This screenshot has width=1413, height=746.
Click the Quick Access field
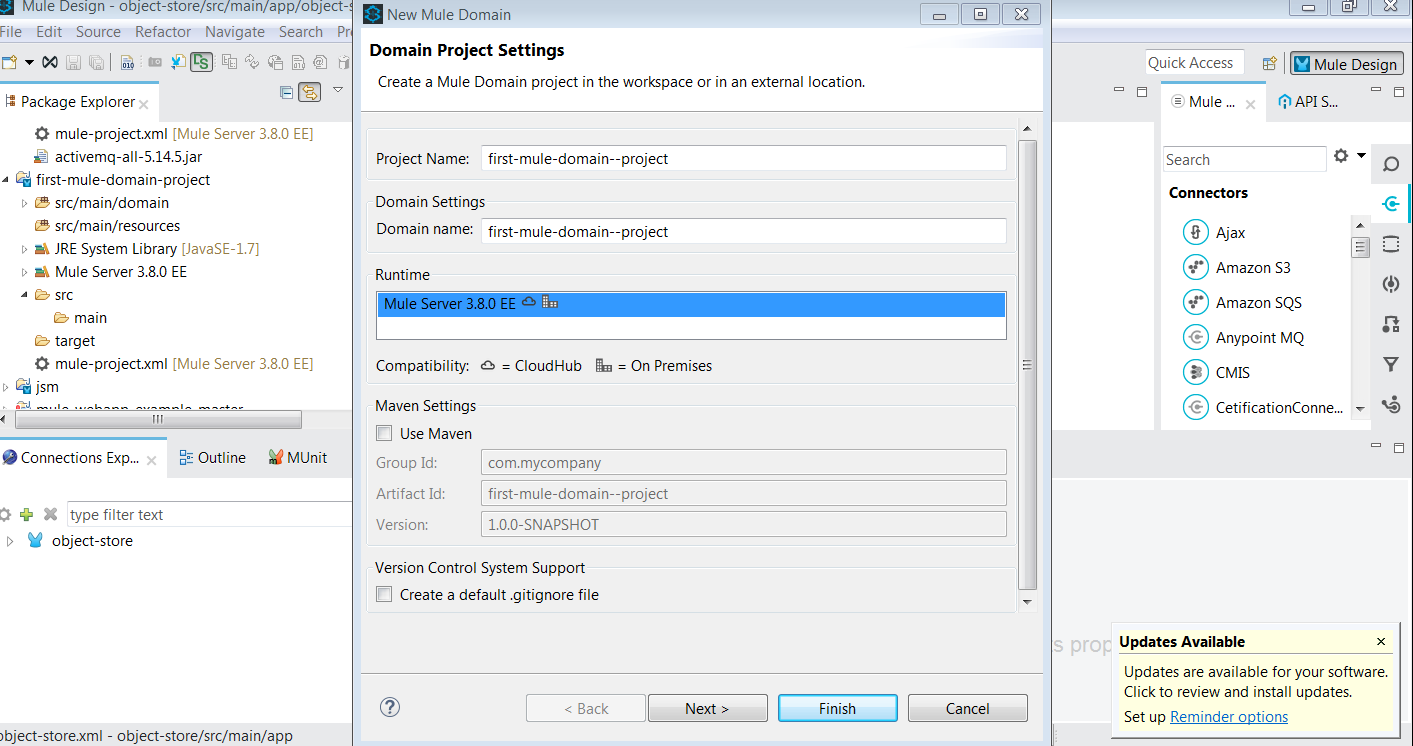1195,62
